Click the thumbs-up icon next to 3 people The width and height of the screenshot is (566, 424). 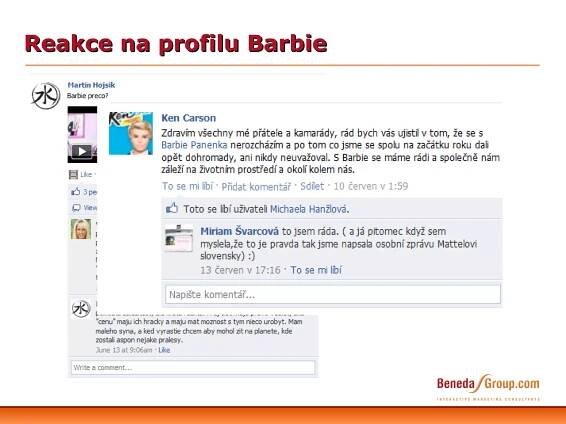76,192
